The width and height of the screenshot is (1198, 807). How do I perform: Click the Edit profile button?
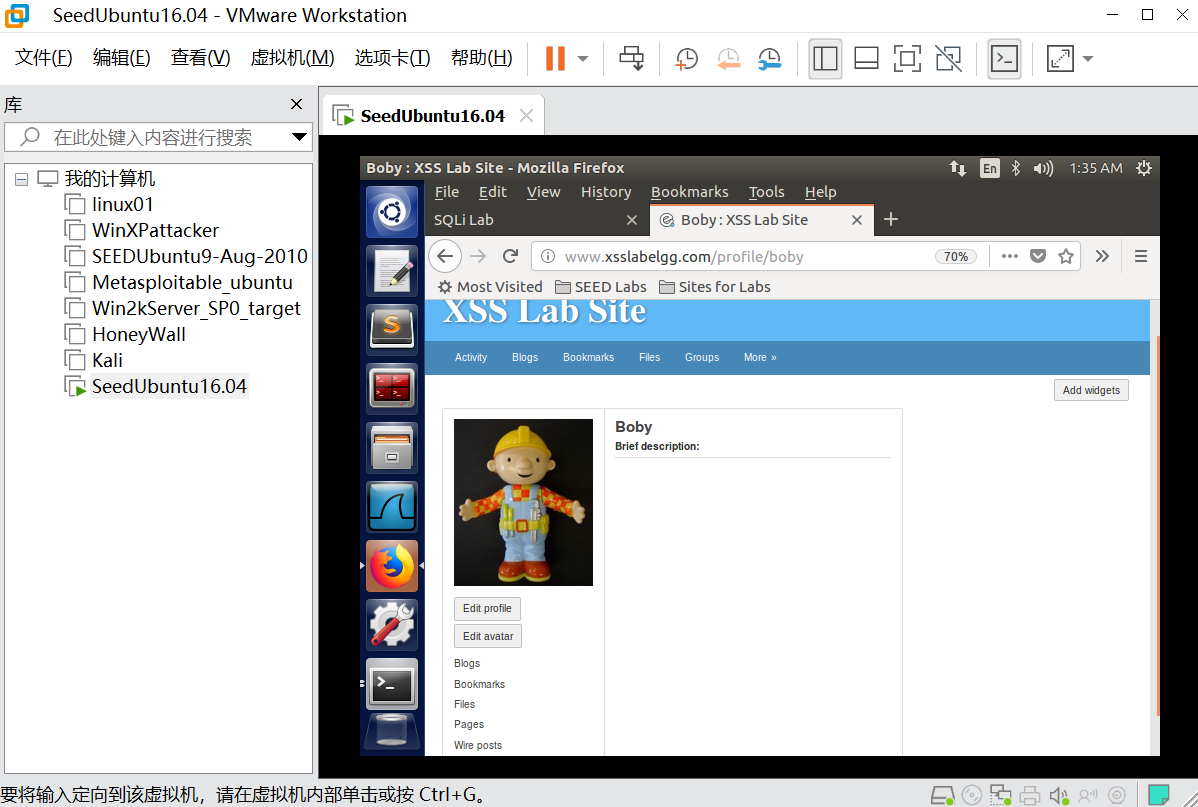(487, 608)
